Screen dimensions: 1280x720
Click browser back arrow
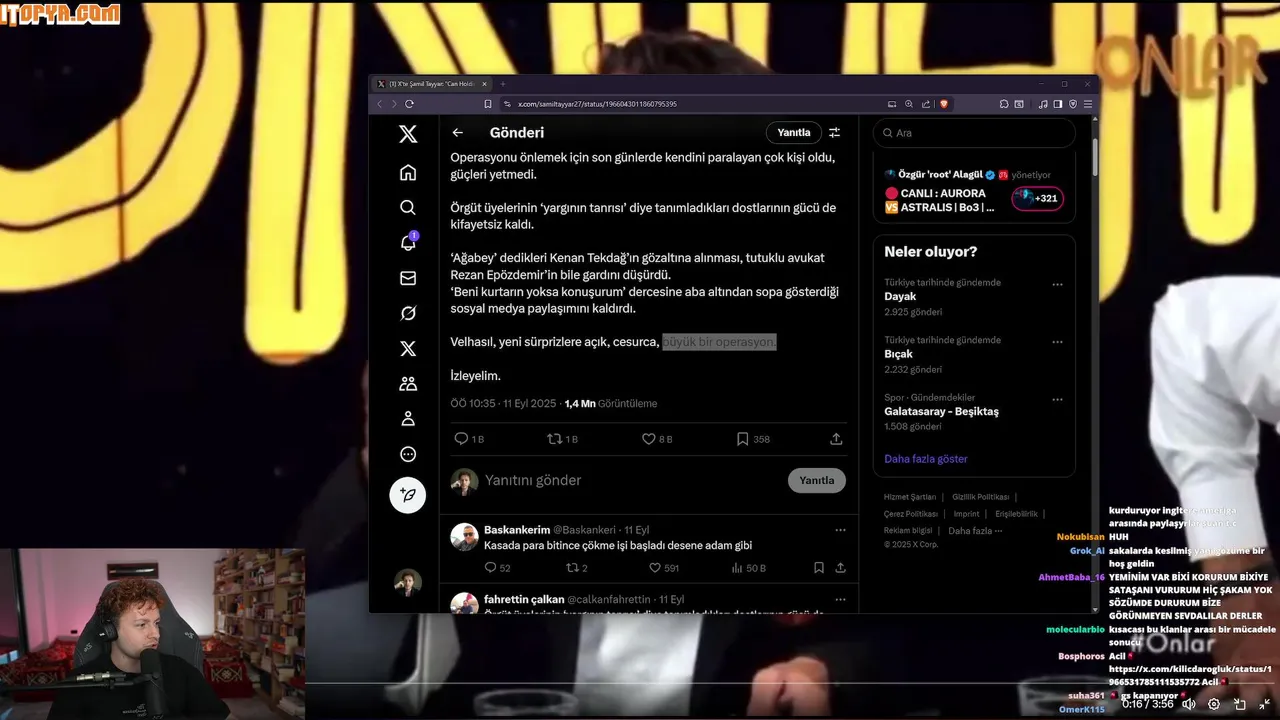379,104
